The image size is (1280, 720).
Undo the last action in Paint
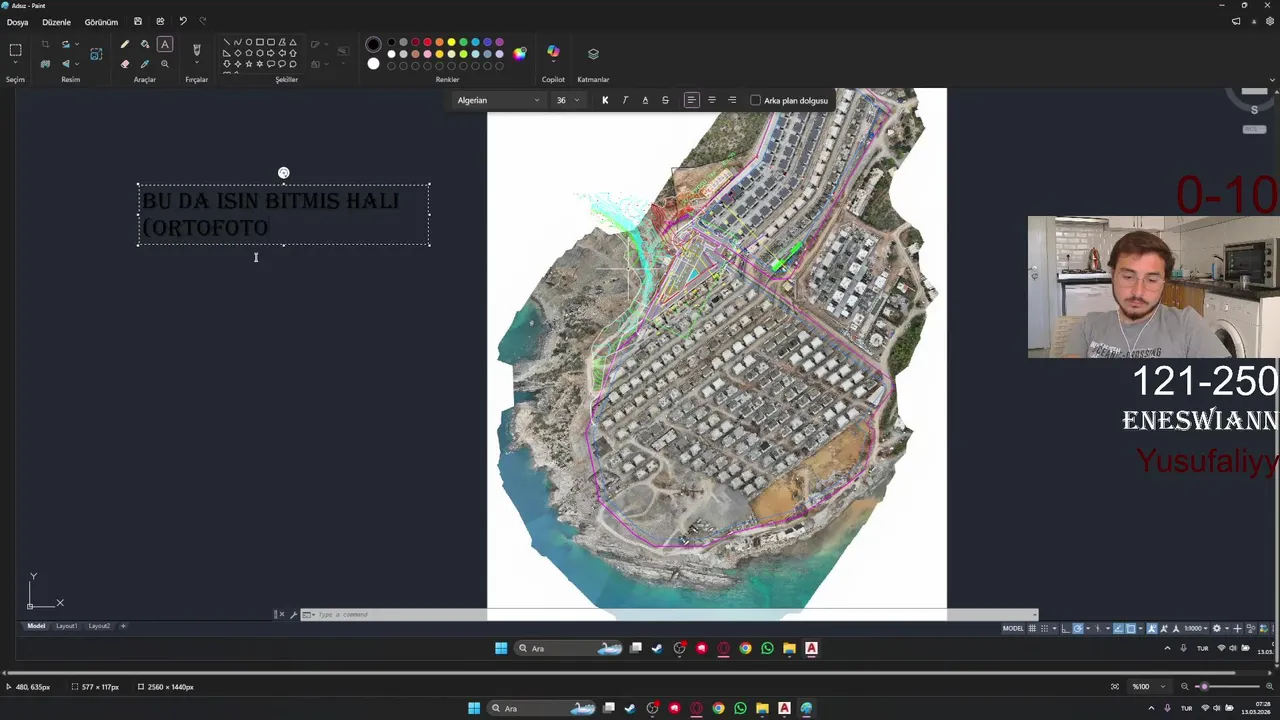pos(182,21)
